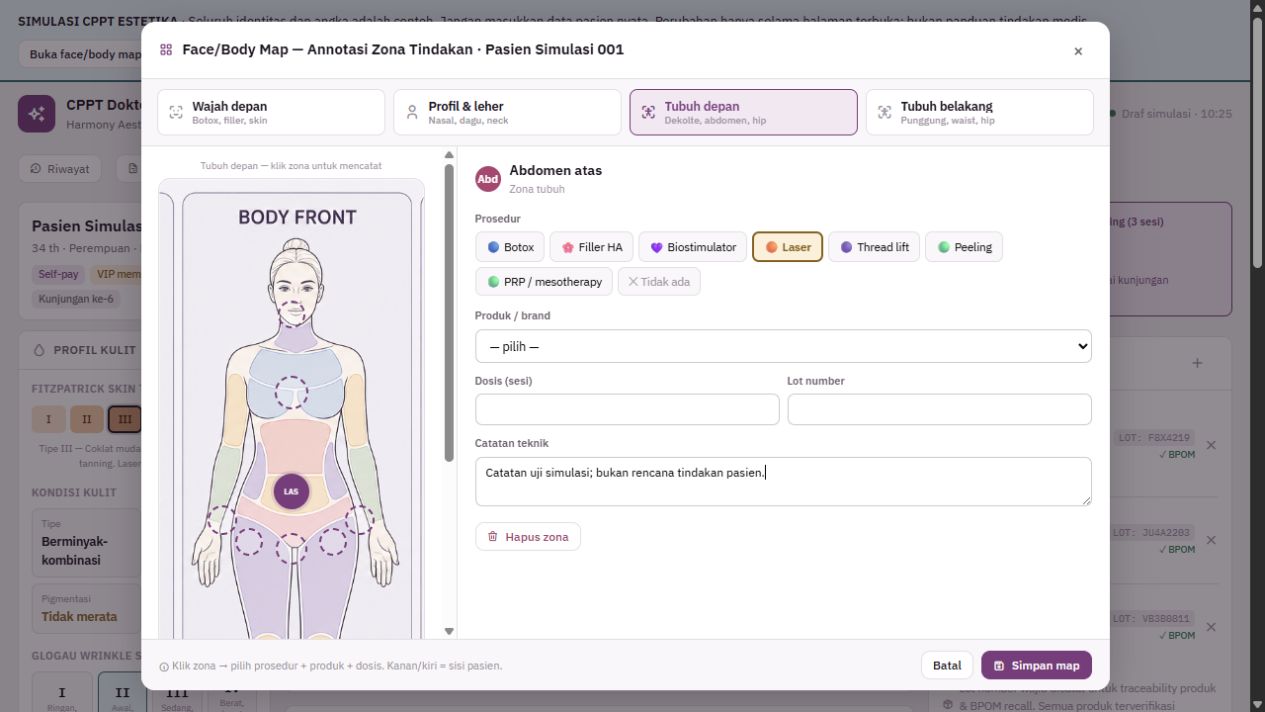
Task: Click the body scan icon on Tubuh depan
Action: (648, 113)
